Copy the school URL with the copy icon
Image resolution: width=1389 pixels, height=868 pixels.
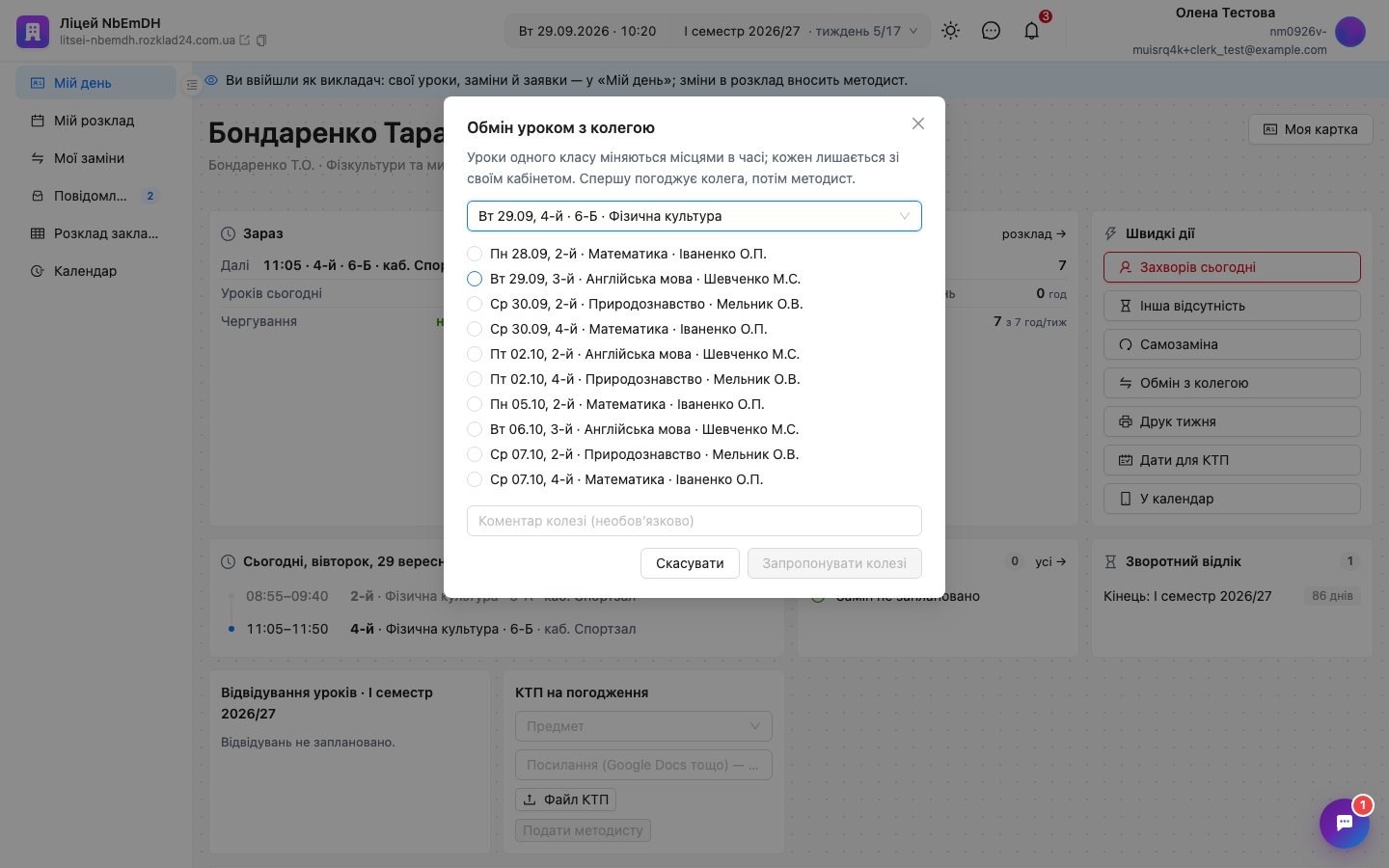(261, 41)
